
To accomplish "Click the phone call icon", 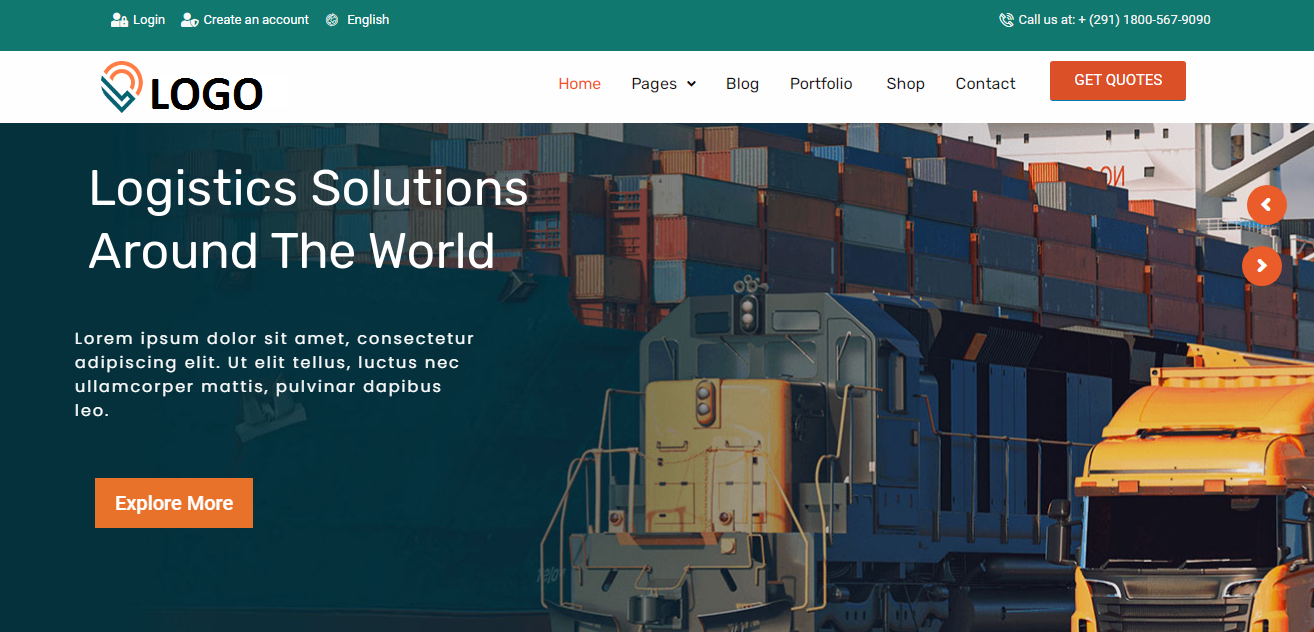I will click(x=1006, y=20).
